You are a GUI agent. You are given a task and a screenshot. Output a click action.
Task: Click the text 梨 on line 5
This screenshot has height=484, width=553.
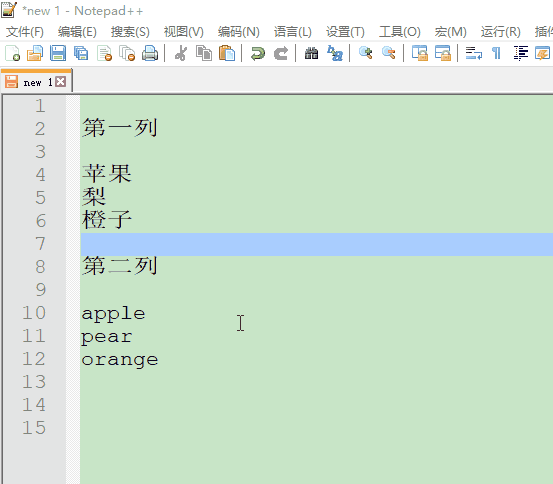[x=94, y=196]
